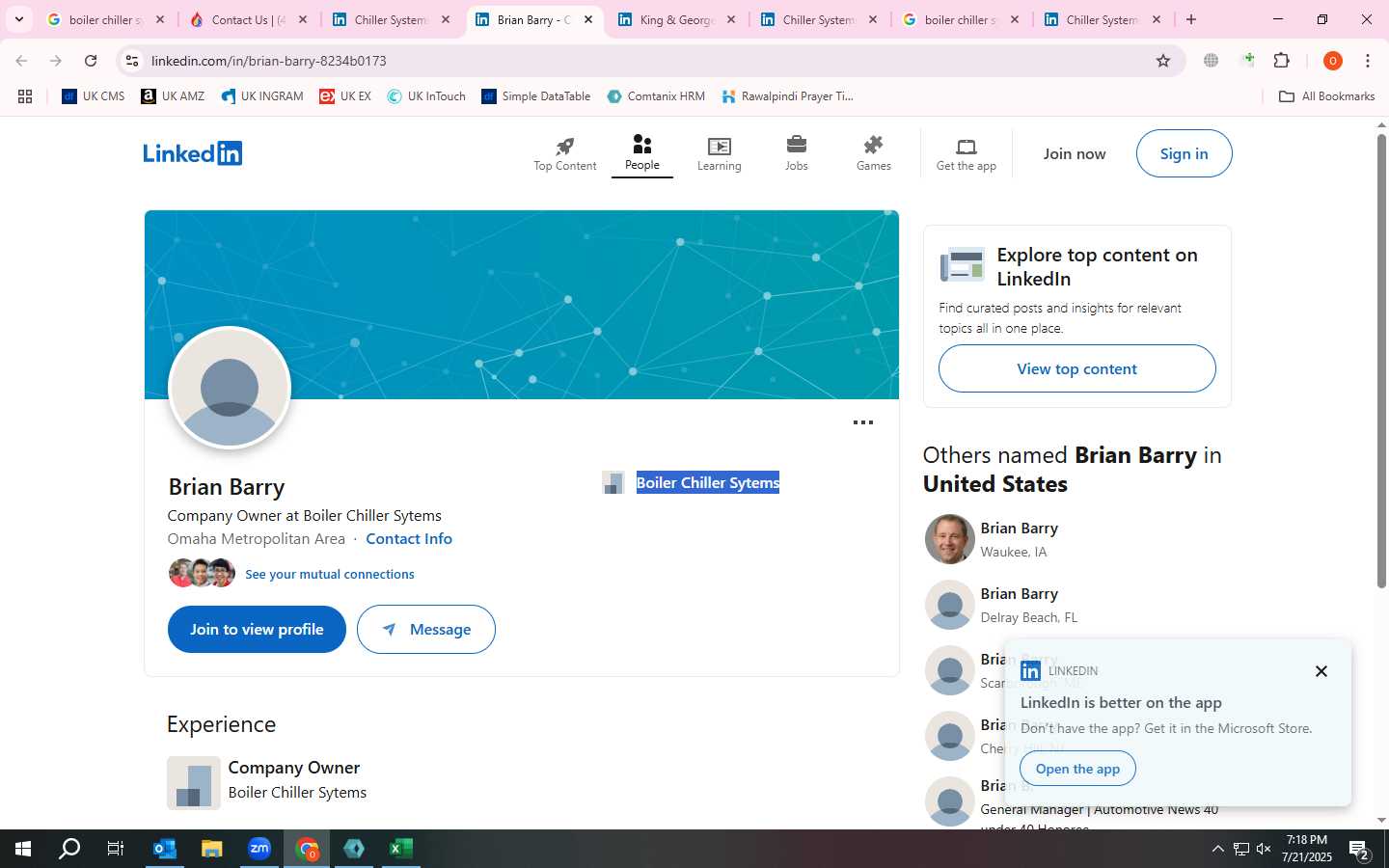Open Chrome three-dot menu
This screenshot has height=868, width=1389.
(x=1368, y=61)
